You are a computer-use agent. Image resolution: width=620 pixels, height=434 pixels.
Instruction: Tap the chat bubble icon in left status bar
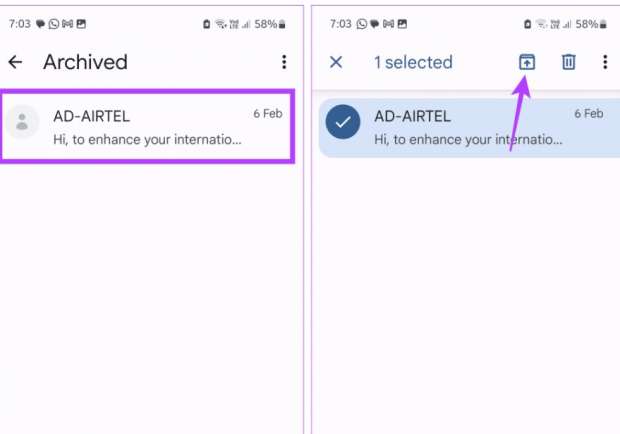point(40,24)
